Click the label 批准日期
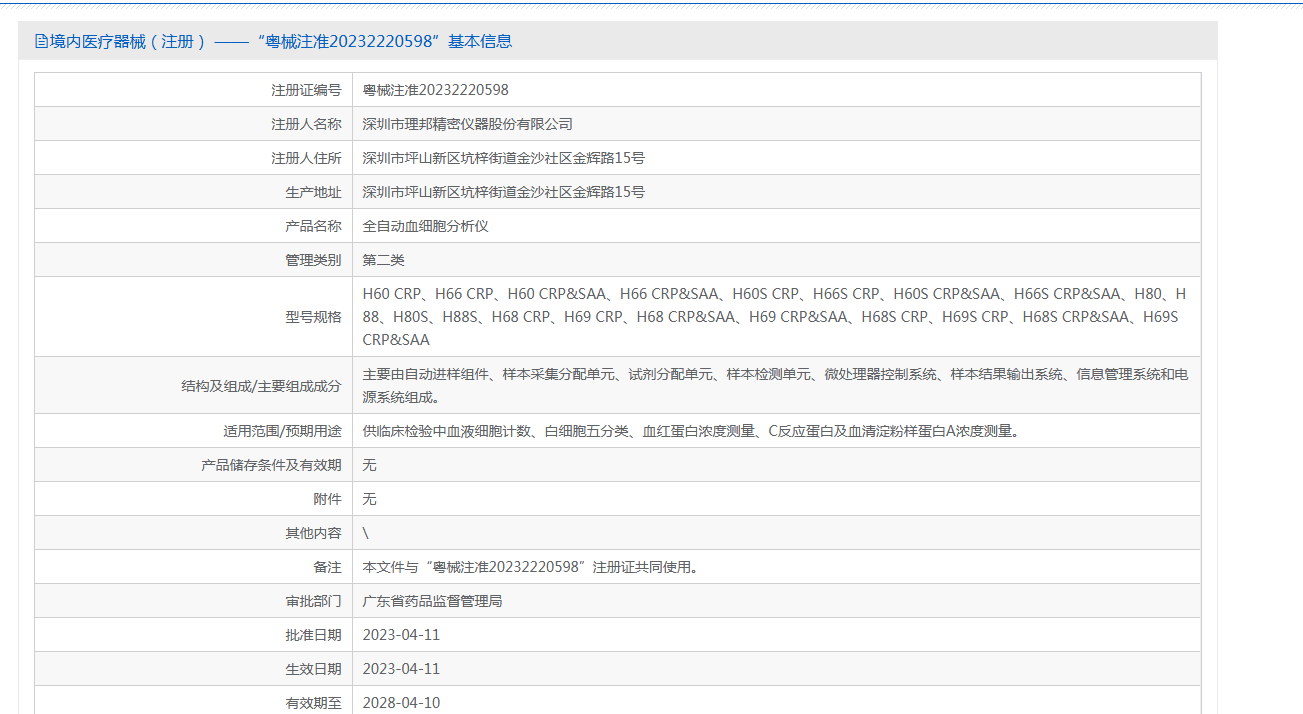 [313, 635]
